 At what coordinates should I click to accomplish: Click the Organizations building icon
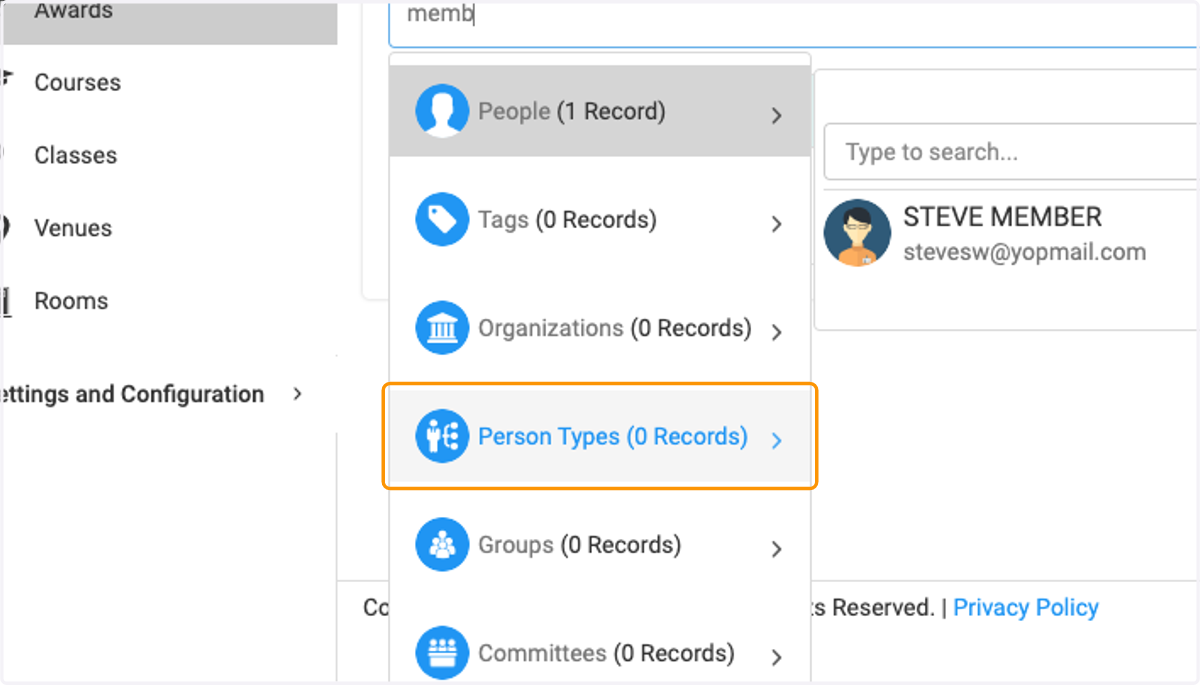point(442,328)
